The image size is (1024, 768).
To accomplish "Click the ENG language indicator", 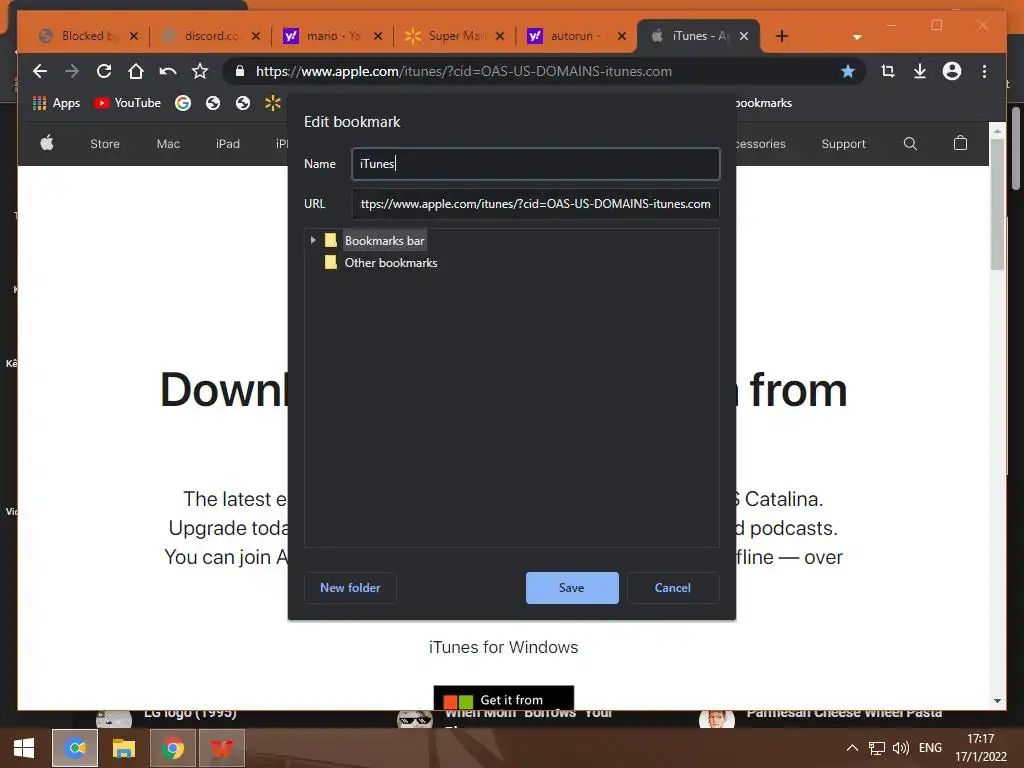I will click(x=930, y=748).
